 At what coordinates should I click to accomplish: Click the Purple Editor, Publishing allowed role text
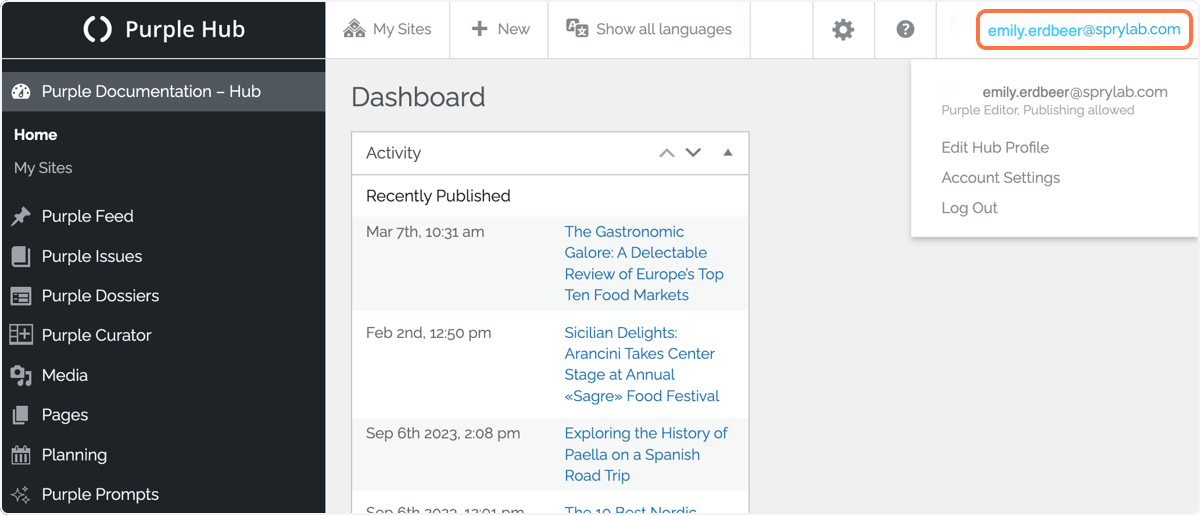tap(1038, 110)
